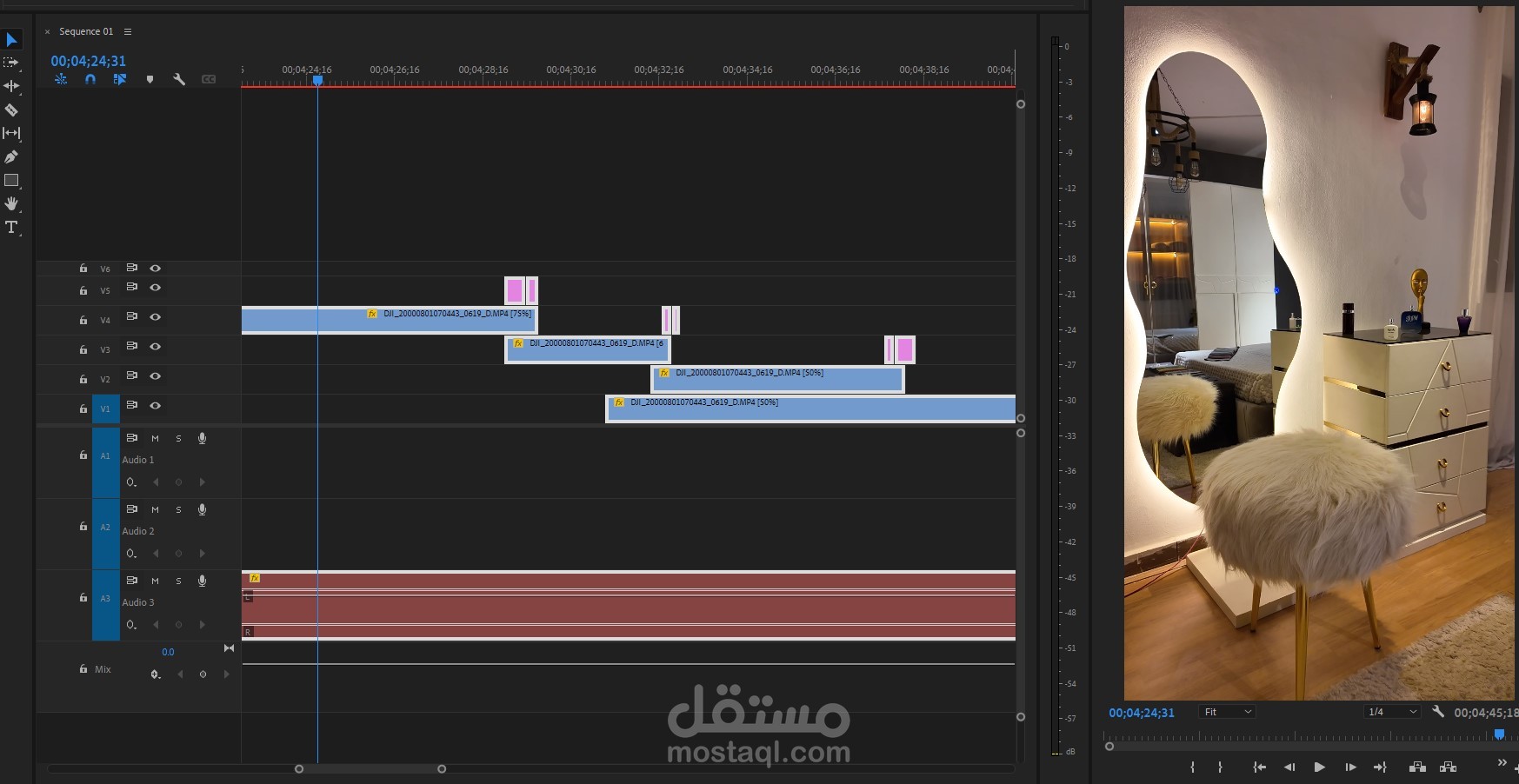
Task: Open the 1/4 playback resolution dropdown
Action: [1392, 712]
